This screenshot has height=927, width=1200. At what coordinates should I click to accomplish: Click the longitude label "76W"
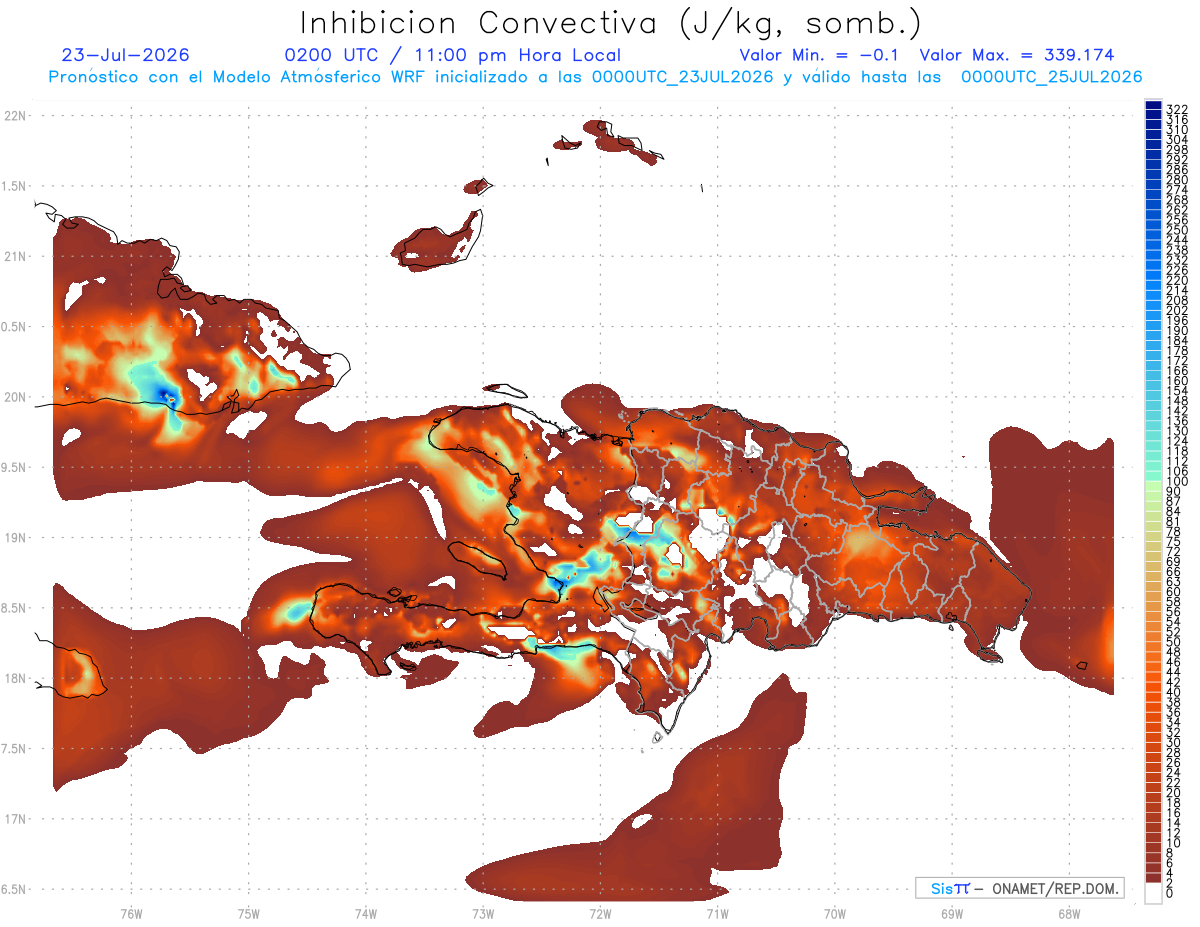[131, 913]
